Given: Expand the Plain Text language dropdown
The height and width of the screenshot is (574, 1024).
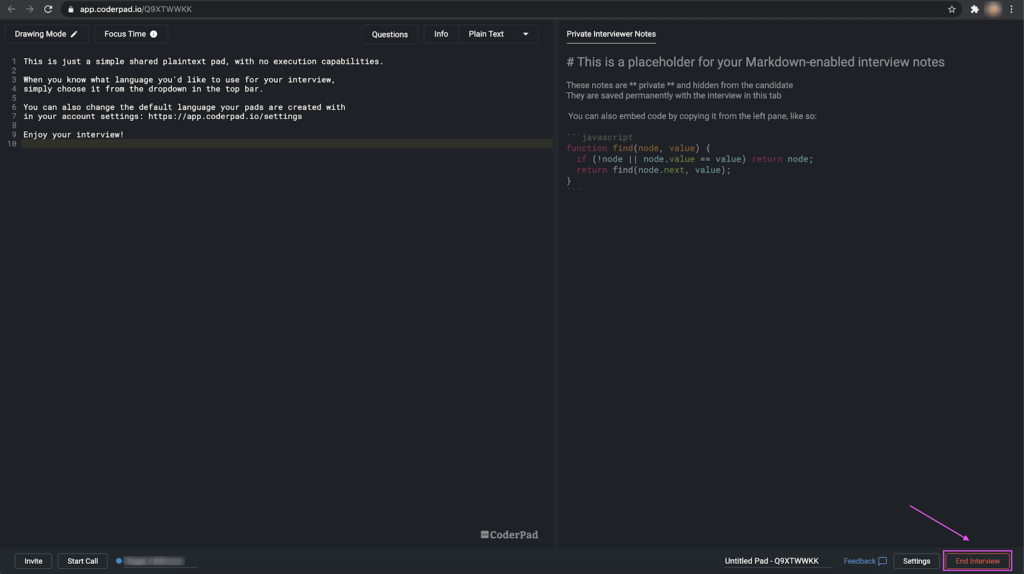Looking at the screenshot, I should [498, 34].
